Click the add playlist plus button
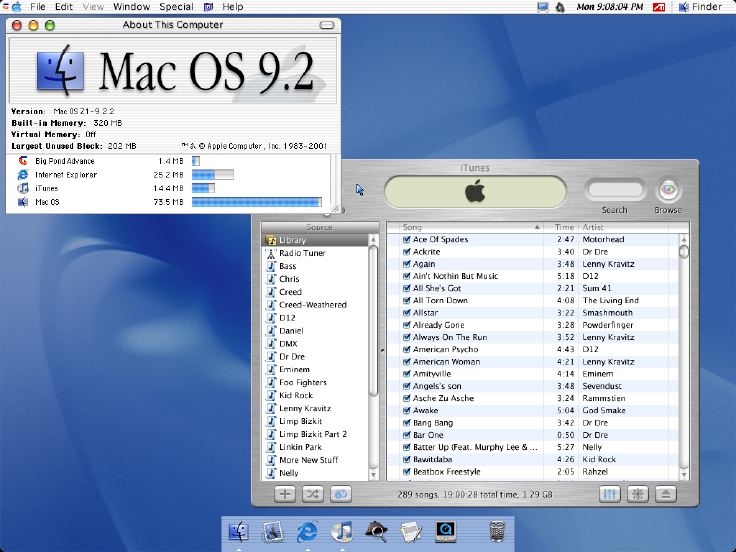This screenshot has height=552, width=736. coord(285,494)
